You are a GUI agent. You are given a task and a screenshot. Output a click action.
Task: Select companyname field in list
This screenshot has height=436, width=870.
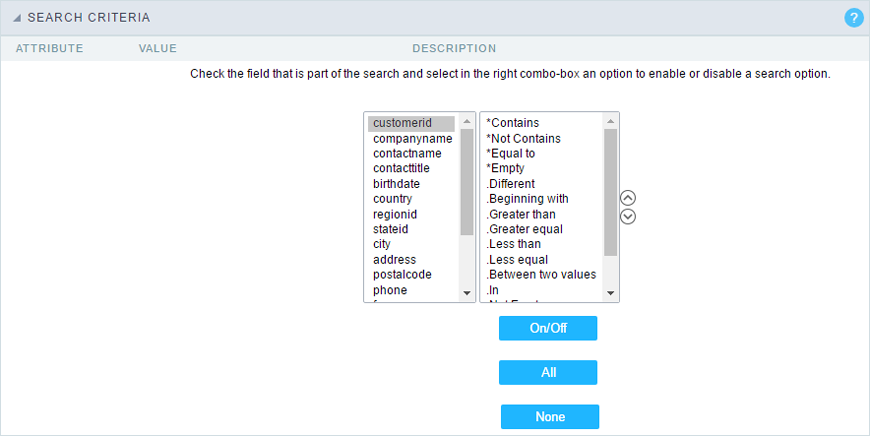coord(412,138)
